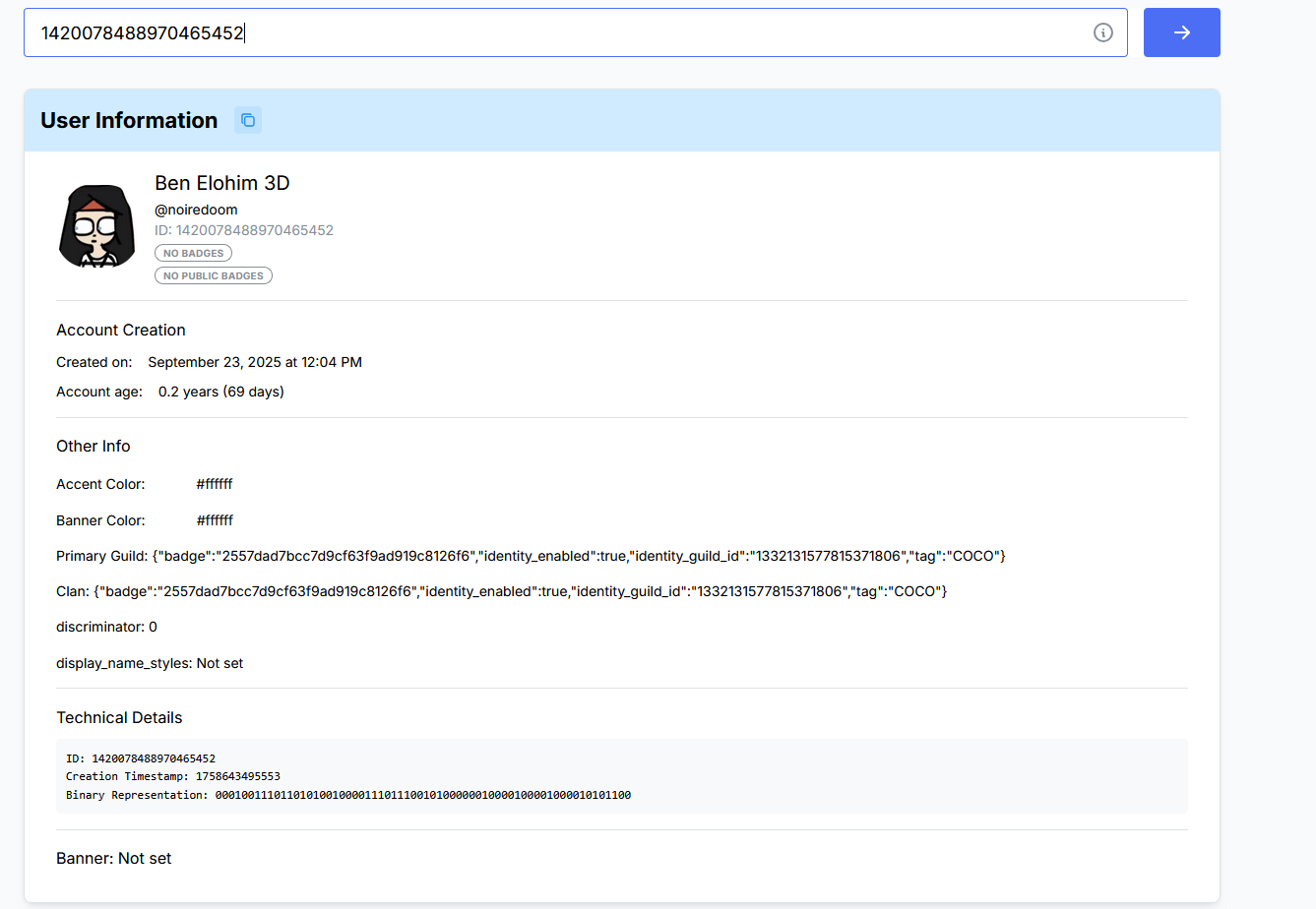Click the Binary Representation value

tap(423, 795)
